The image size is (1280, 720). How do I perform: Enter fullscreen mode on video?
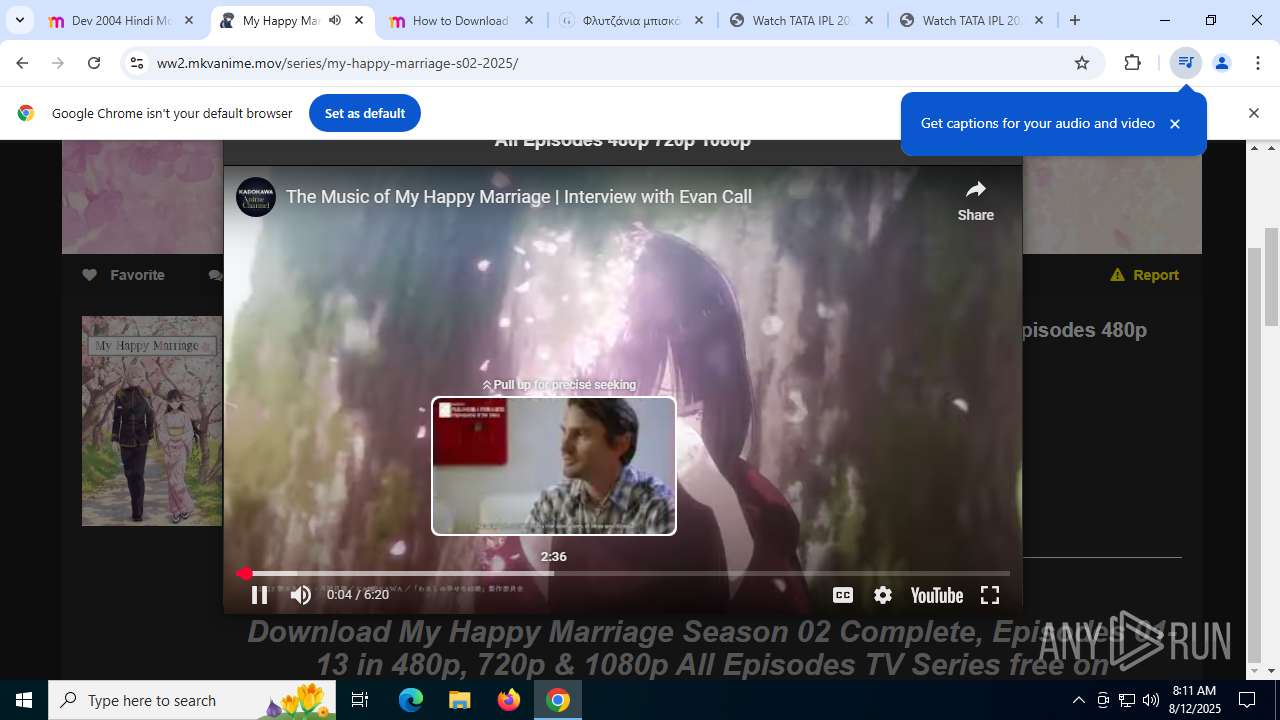click(x=990, y=595)
